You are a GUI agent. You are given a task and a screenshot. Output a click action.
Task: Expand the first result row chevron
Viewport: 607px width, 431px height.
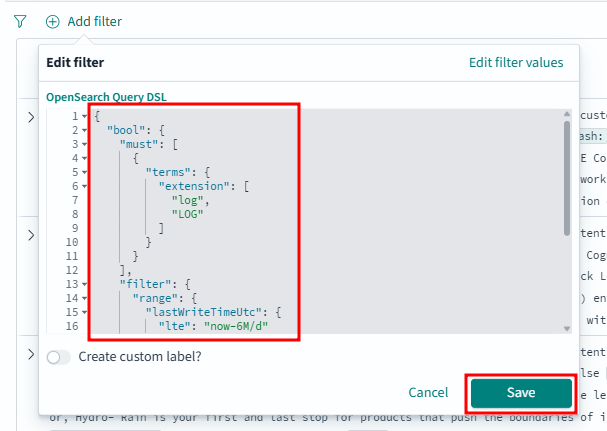click(x=31, y=119)
